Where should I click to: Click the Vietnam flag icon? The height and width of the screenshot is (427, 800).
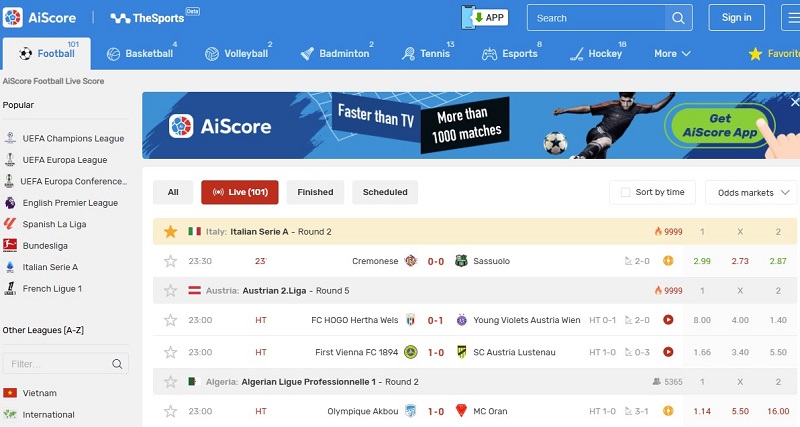pos(10,393)
